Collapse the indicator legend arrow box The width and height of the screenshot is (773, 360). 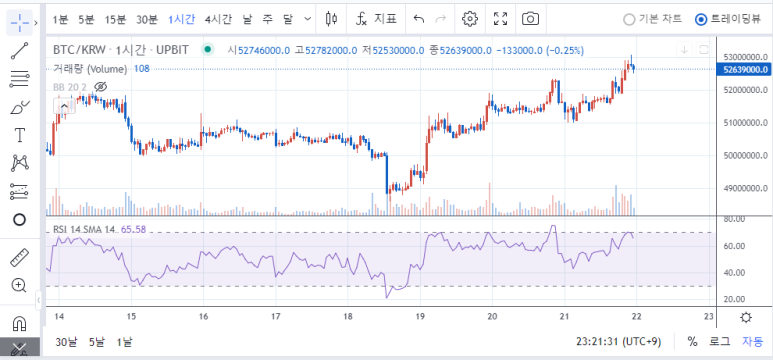click(64, 106)
